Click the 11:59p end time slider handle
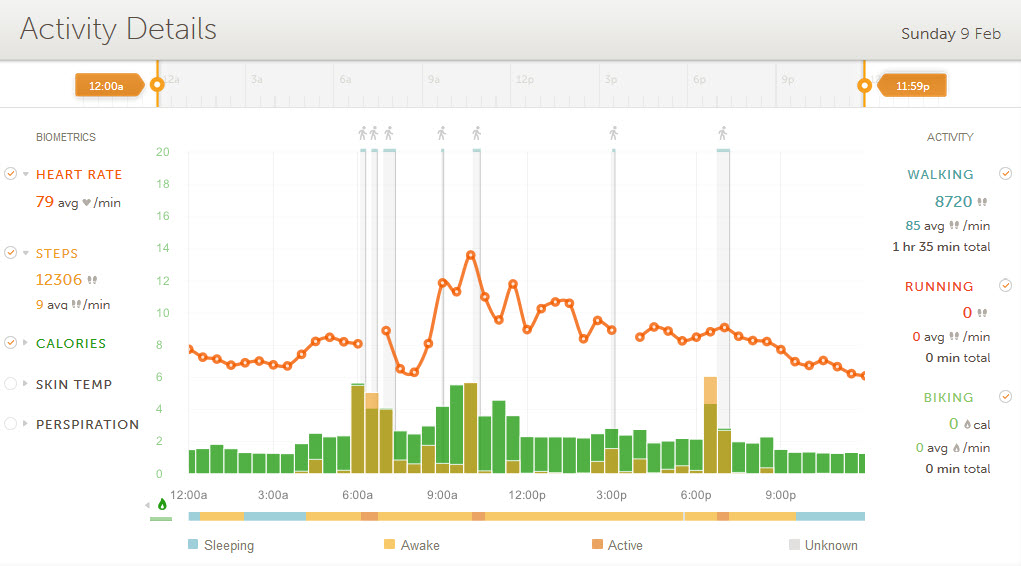 (x=865, y=86)
